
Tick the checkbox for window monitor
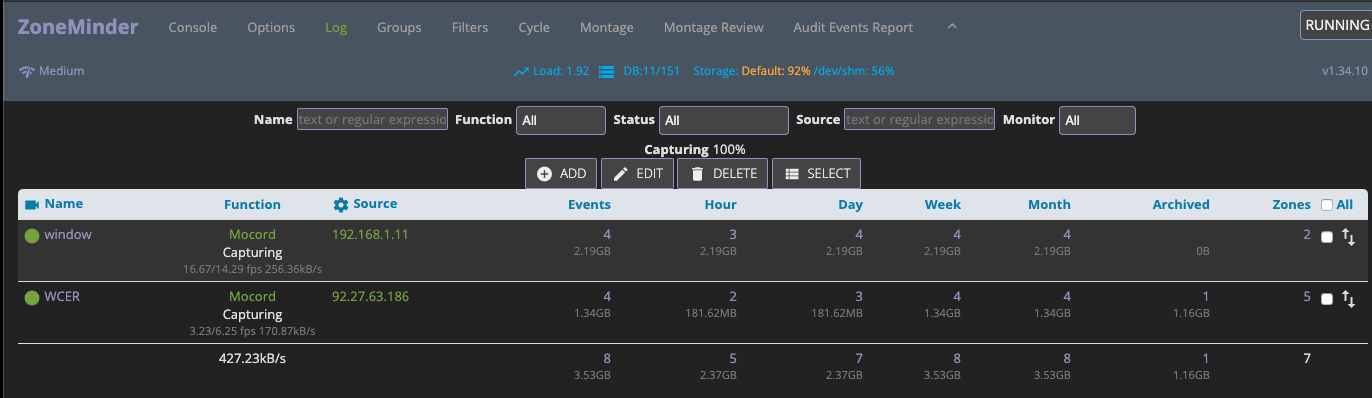1327,237
